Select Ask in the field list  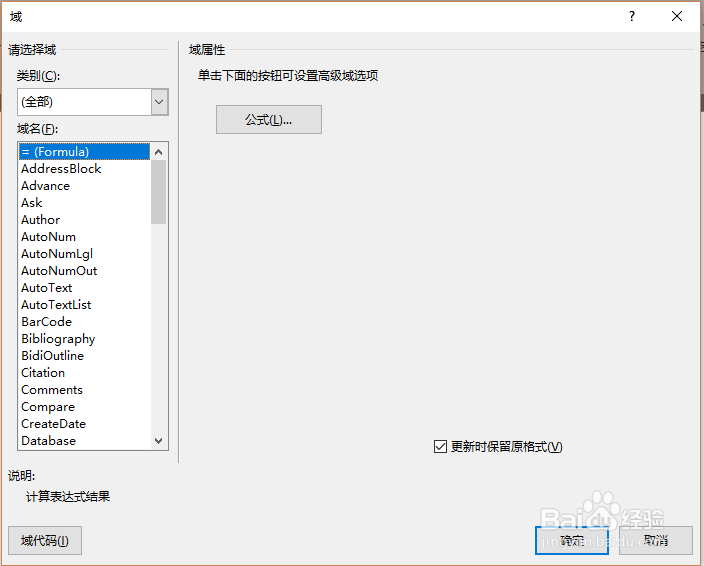[x=84, y=203]
